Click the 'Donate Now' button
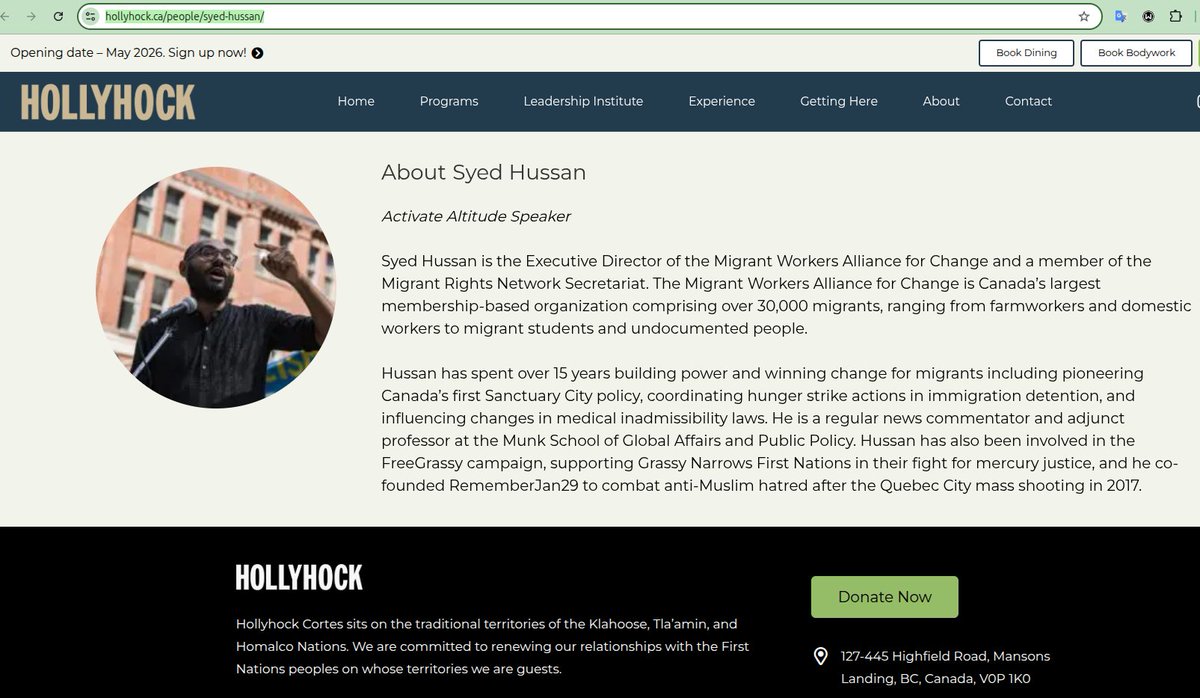Viewport: 1200px width, 698px height. 884,597
